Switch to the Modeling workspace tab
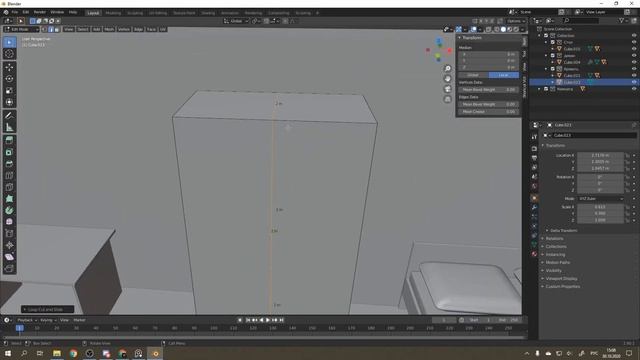 [x=113, y=13]
